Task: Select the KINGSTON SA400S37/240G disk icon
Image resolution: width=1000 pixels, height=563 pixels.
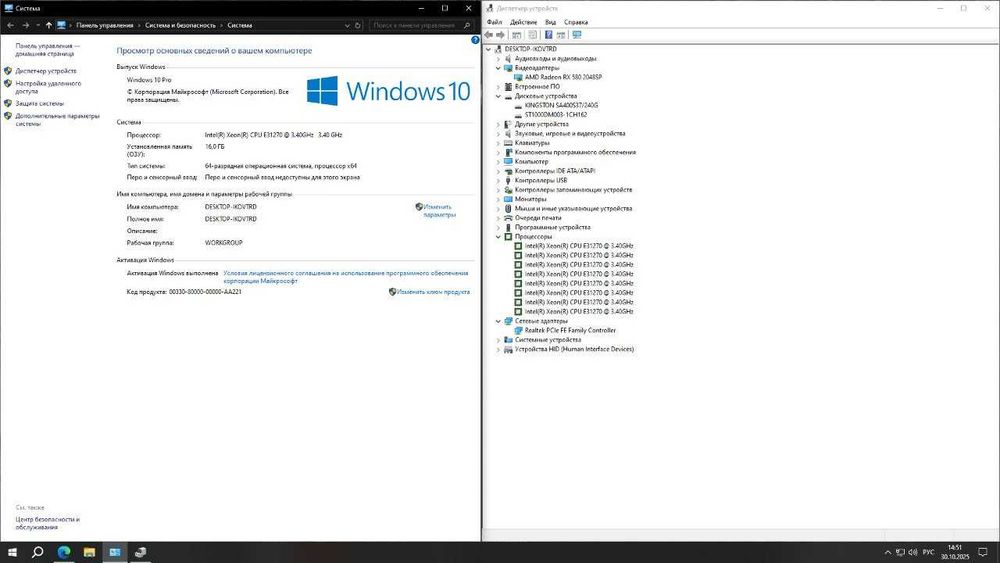Action: coord(518,105)
